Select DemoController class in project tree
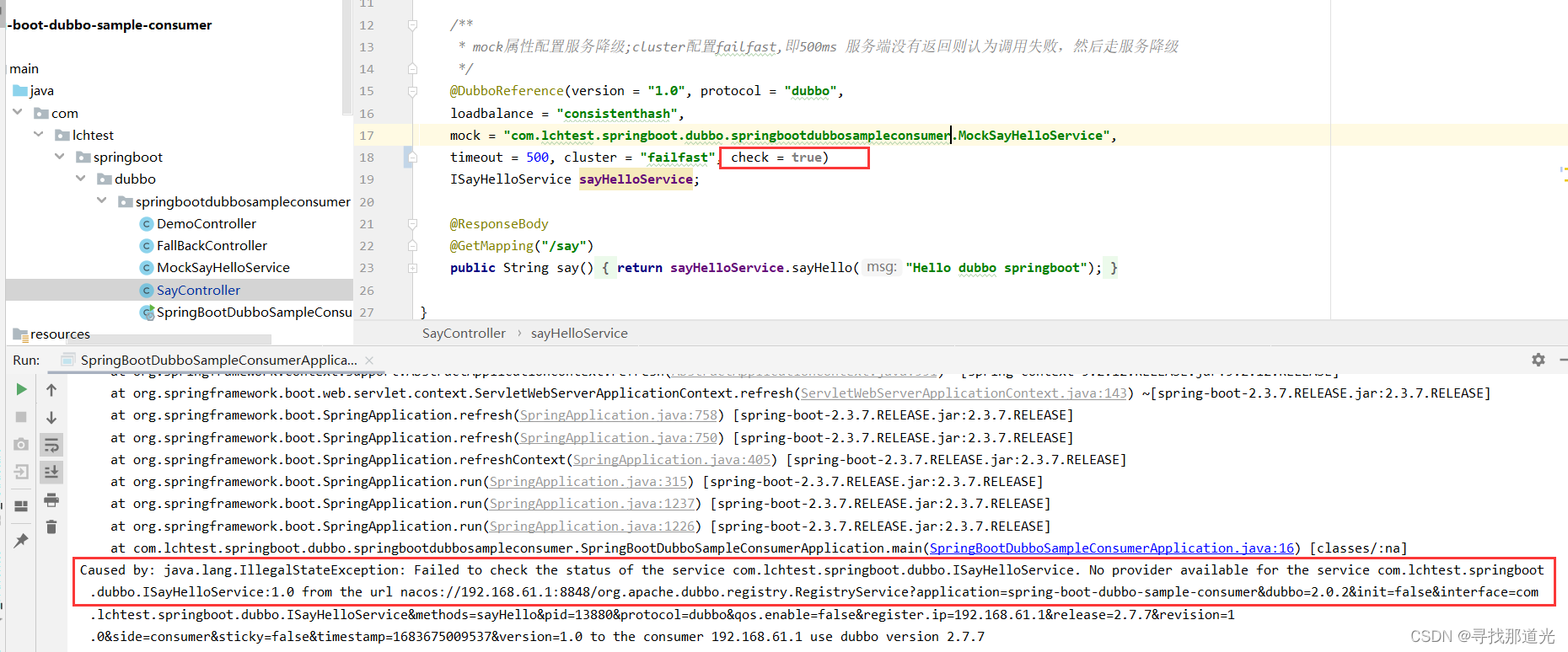The image size is (1568, 652). point(207,223)
